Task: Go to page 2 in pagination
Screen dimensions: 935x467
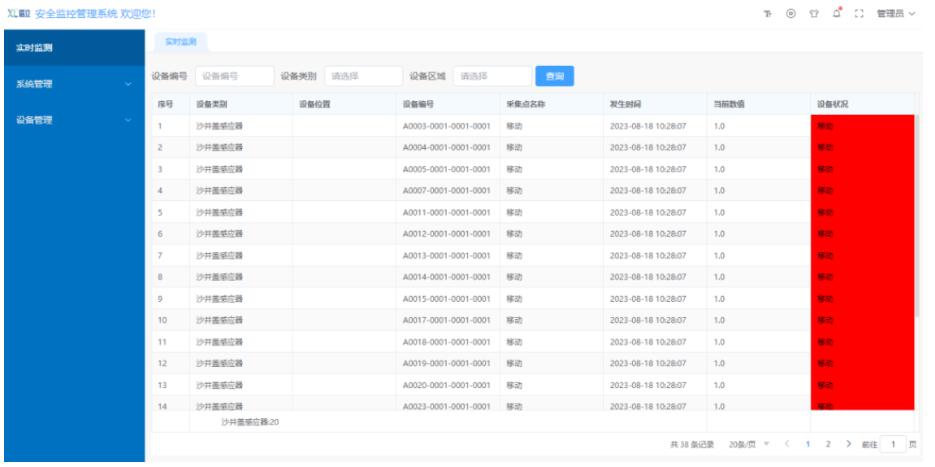Action: coord(828,443)
